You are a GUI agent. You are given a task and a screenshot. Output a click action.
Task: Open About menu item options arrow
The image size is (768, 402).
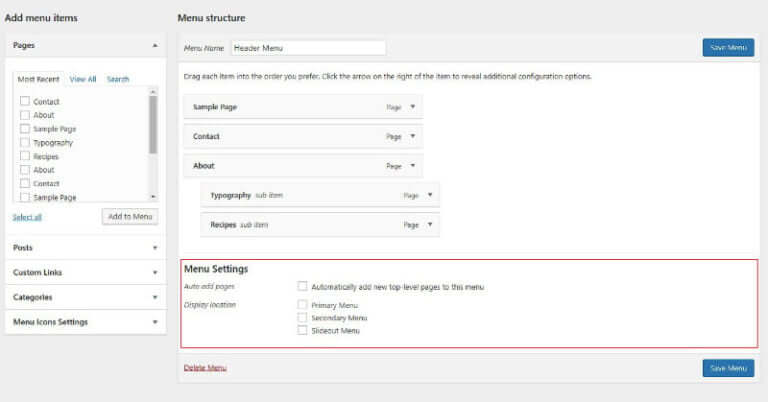coord(413,166)
